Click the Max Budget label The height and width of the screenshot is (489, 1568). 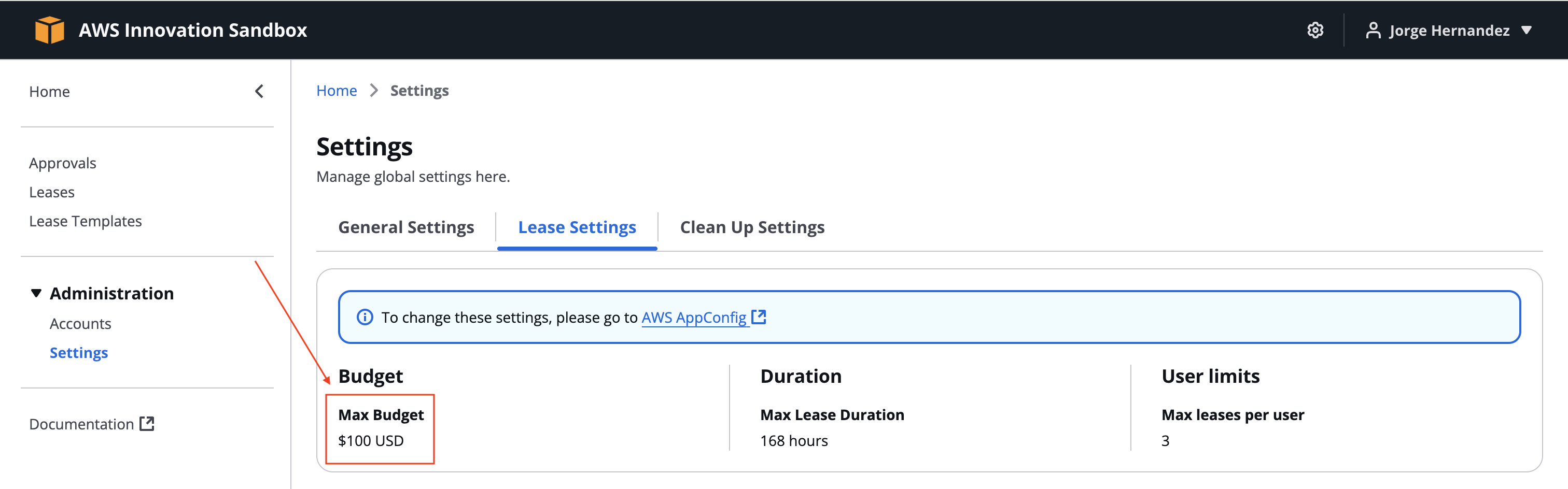(381, 415)
